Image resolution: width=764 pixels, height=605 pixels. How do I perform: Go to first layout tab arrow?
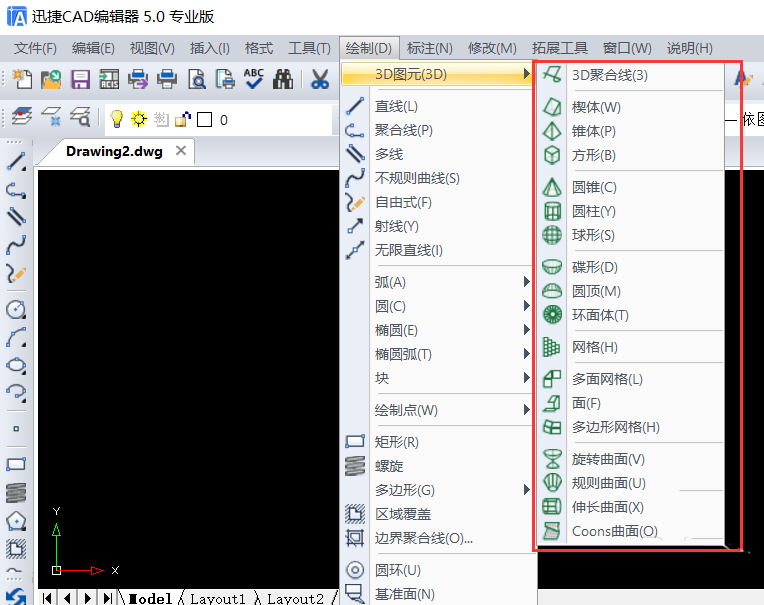point(47,598)
